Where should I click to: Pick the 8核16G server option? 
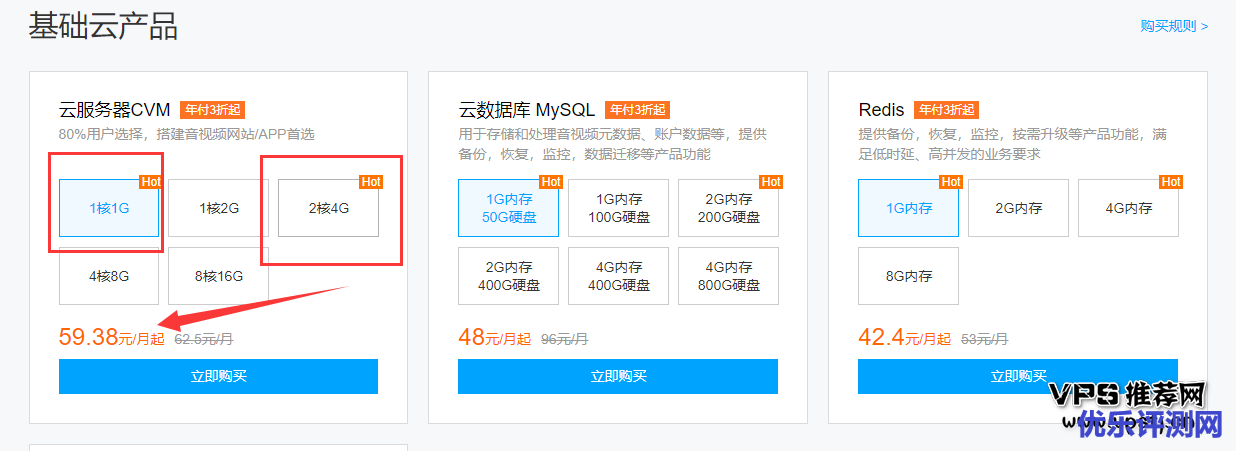point(218,276)
